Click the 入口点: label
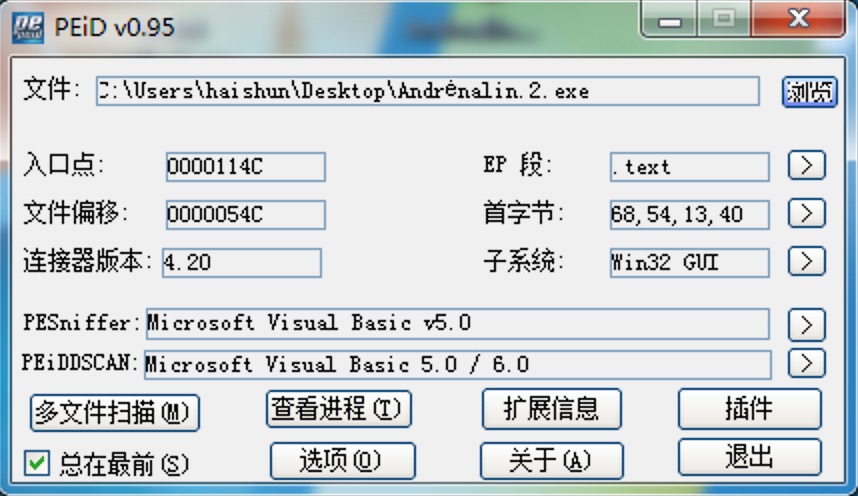 pos(63,165)
